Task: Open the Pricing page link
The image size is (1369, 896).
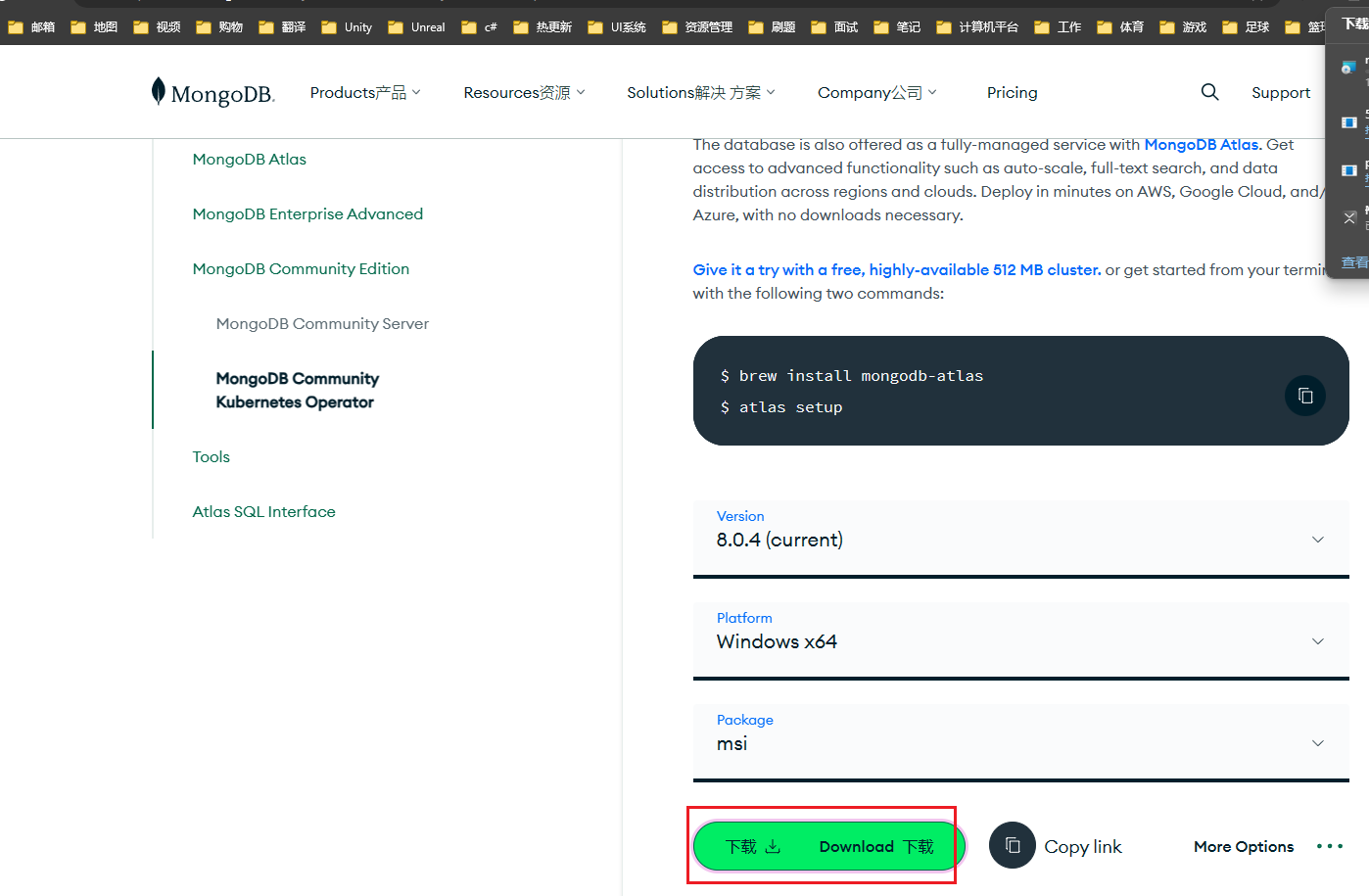Action: coord(1012,93)
